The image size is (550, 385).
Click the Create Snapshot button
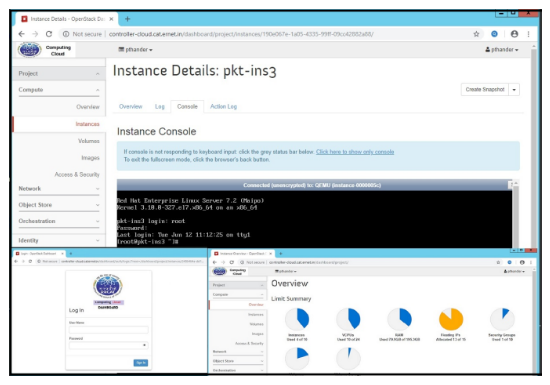[485, 90]
